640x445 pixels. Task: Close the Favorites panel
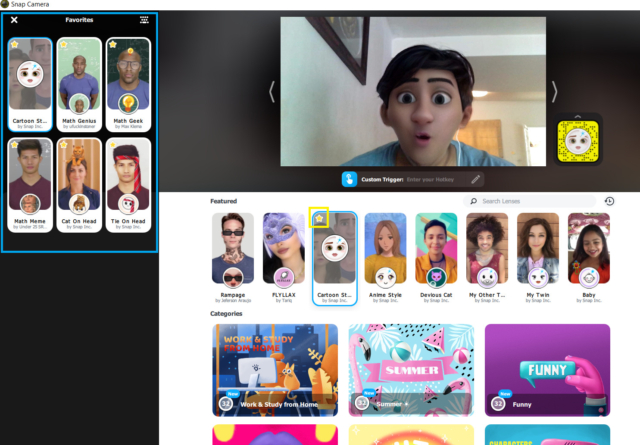coord(14,20)
